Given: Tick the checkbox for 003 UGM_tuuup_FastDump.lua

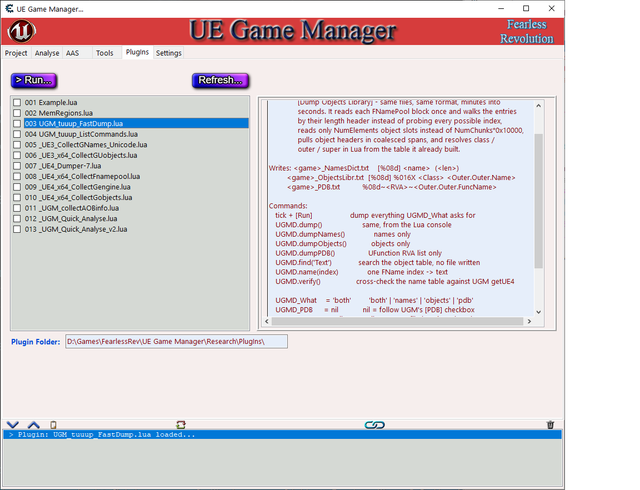Looking at the screenshot, I should [x=17, y=124].
